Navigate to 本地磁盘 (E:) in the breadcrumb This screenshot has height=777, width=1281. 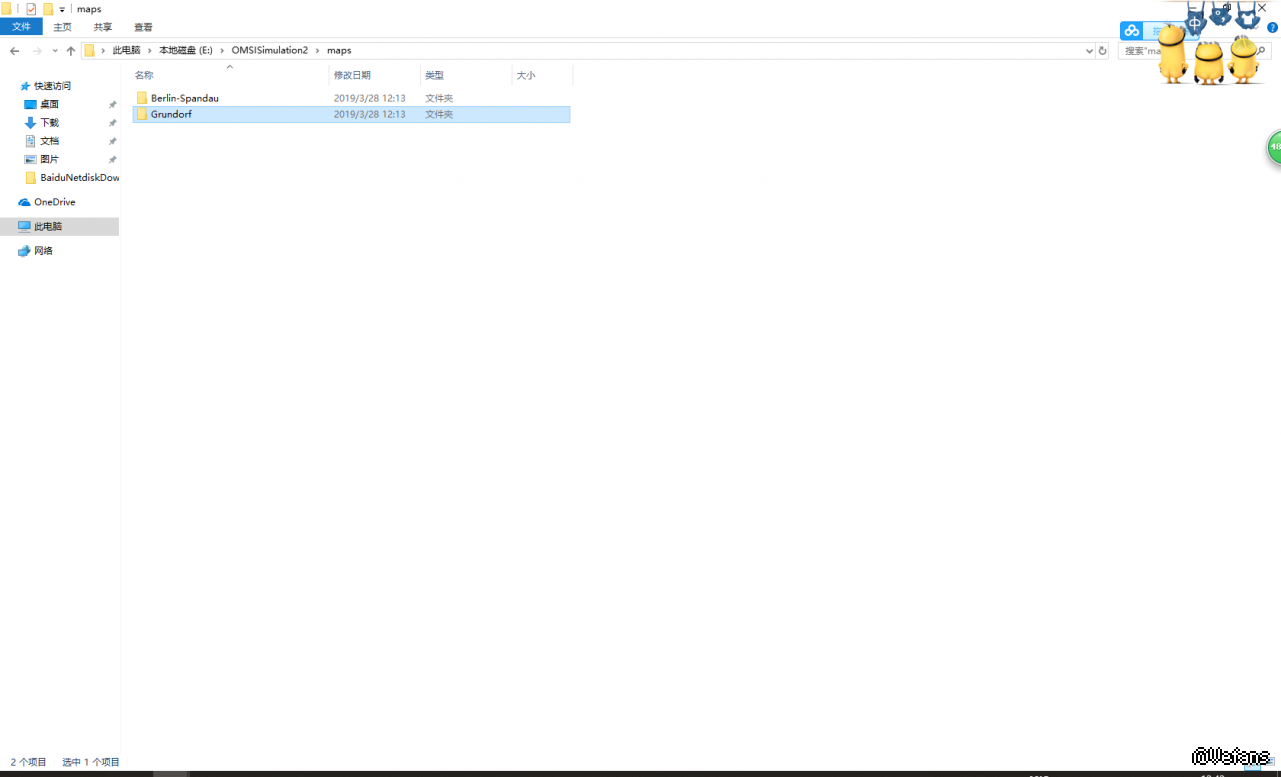tap(186, 50)
